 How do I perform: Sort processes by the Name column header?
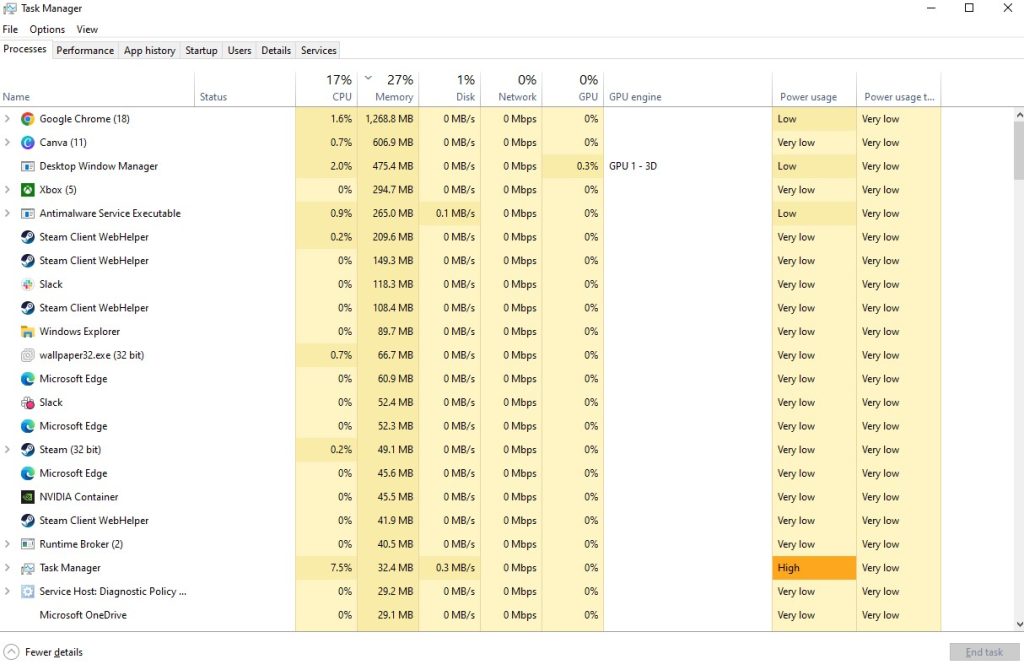coord(97,89)
